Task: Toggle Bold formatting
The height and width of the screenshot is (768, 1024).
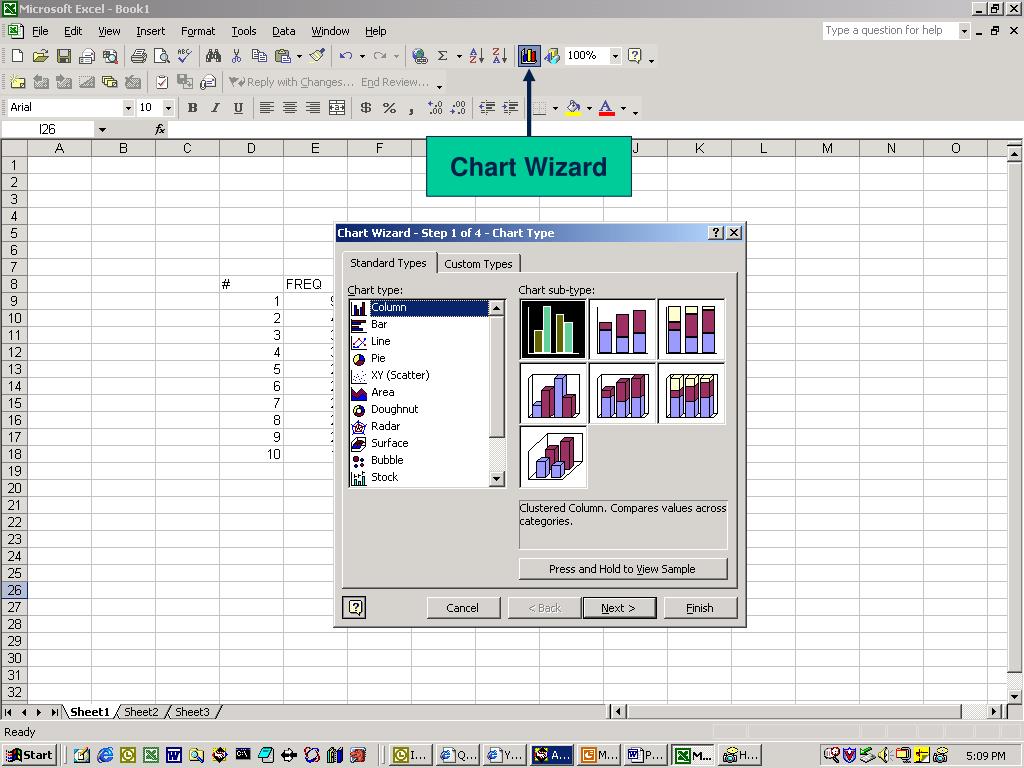Action: (x=193, y=108)
